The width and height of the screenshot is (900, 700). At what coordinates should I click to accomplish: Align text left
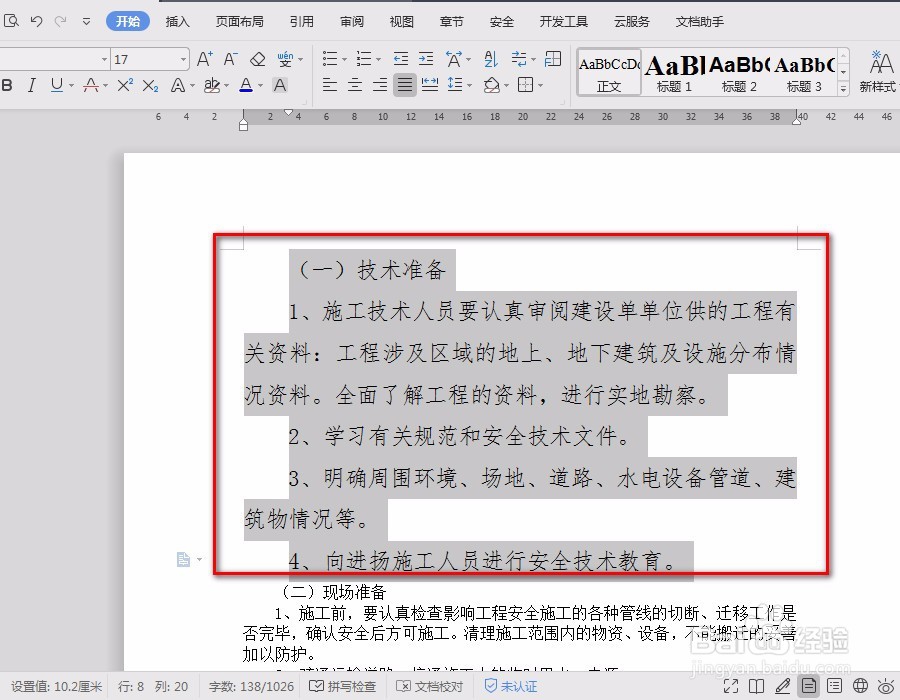pyautogui.click(x=329, y=85)
